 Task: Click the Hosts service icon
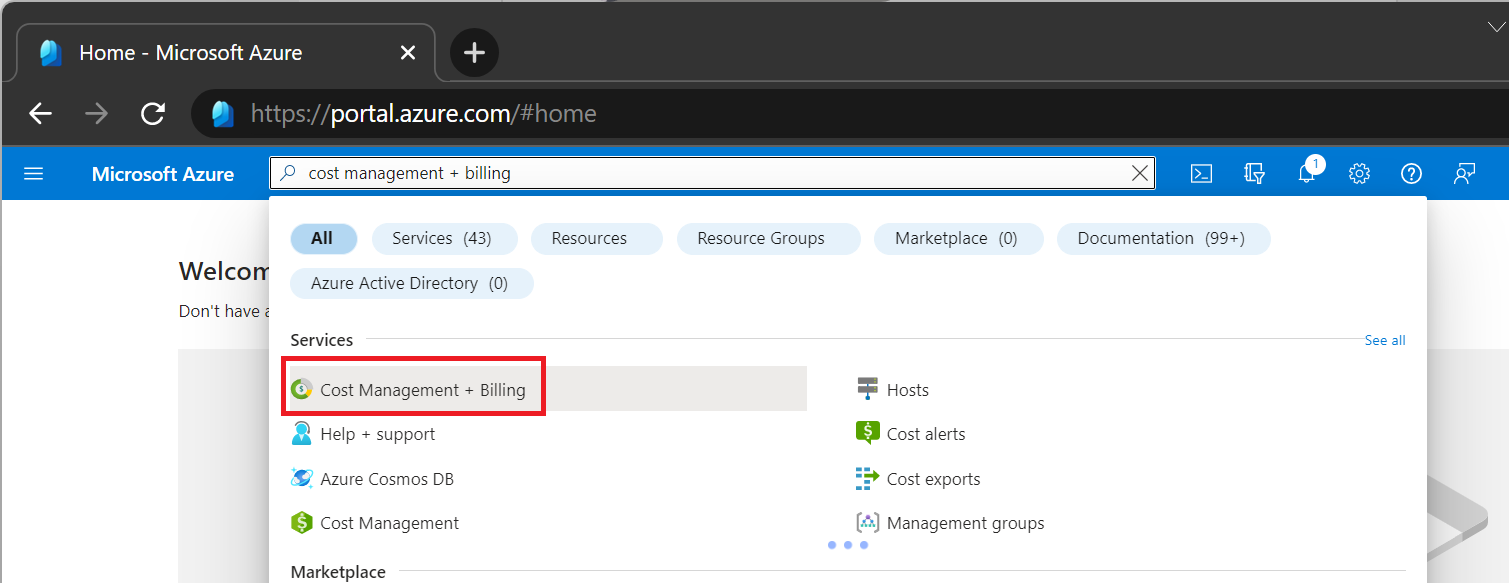pyautogui.click(x=867, y=389)
